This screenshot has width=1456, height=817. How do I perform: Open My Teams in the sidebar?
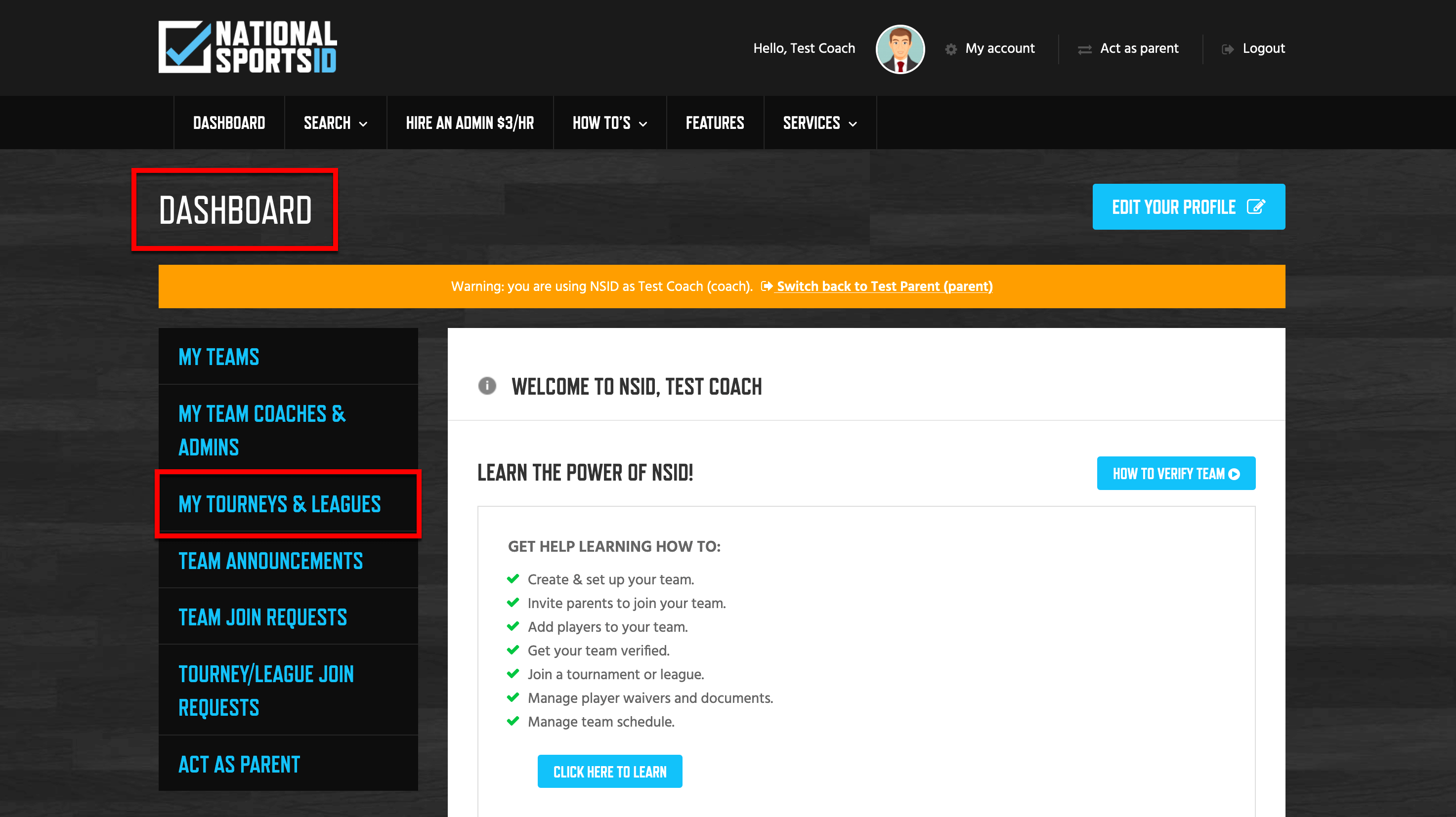click(x=288, y=357)
